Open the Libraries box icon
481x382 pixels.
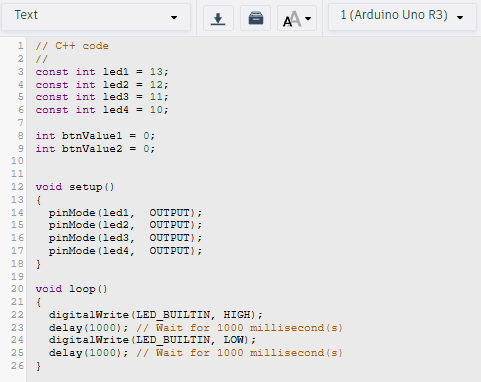(x=256, y=18)
